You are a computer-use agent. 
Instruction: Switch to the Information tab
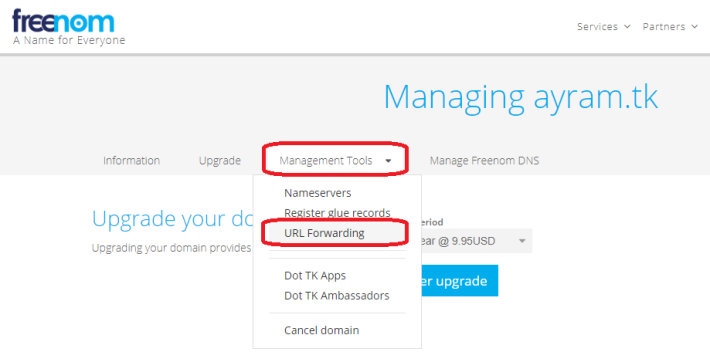tap(131, 160)
